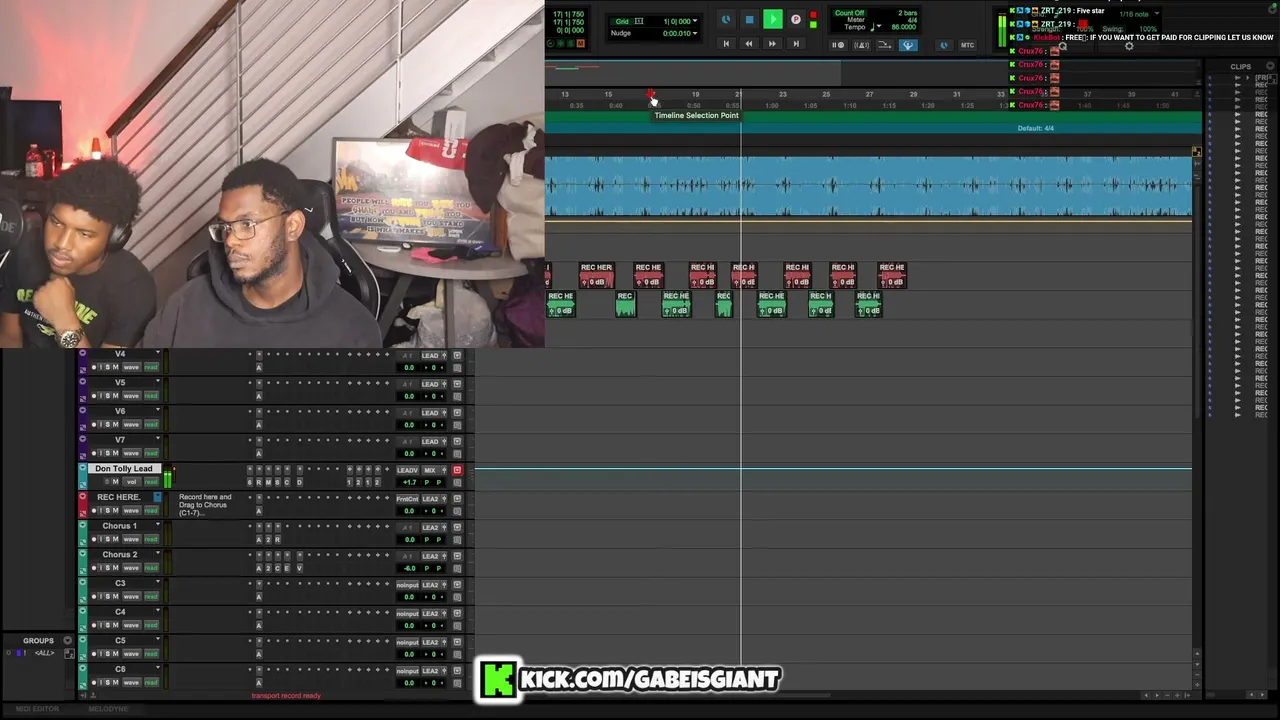The height and width of the screenshot is (720, 1280).
Task: Open insert A on the V4 track
Action: pyautogui.click(x=259, y=367)
